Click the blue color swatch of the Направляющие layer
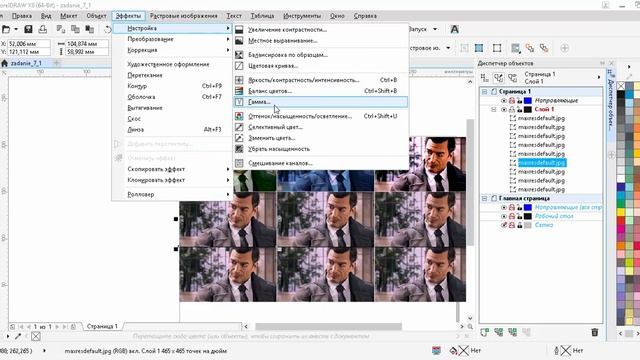This screenshot has height=360, width=640. (x=528, y=100)
